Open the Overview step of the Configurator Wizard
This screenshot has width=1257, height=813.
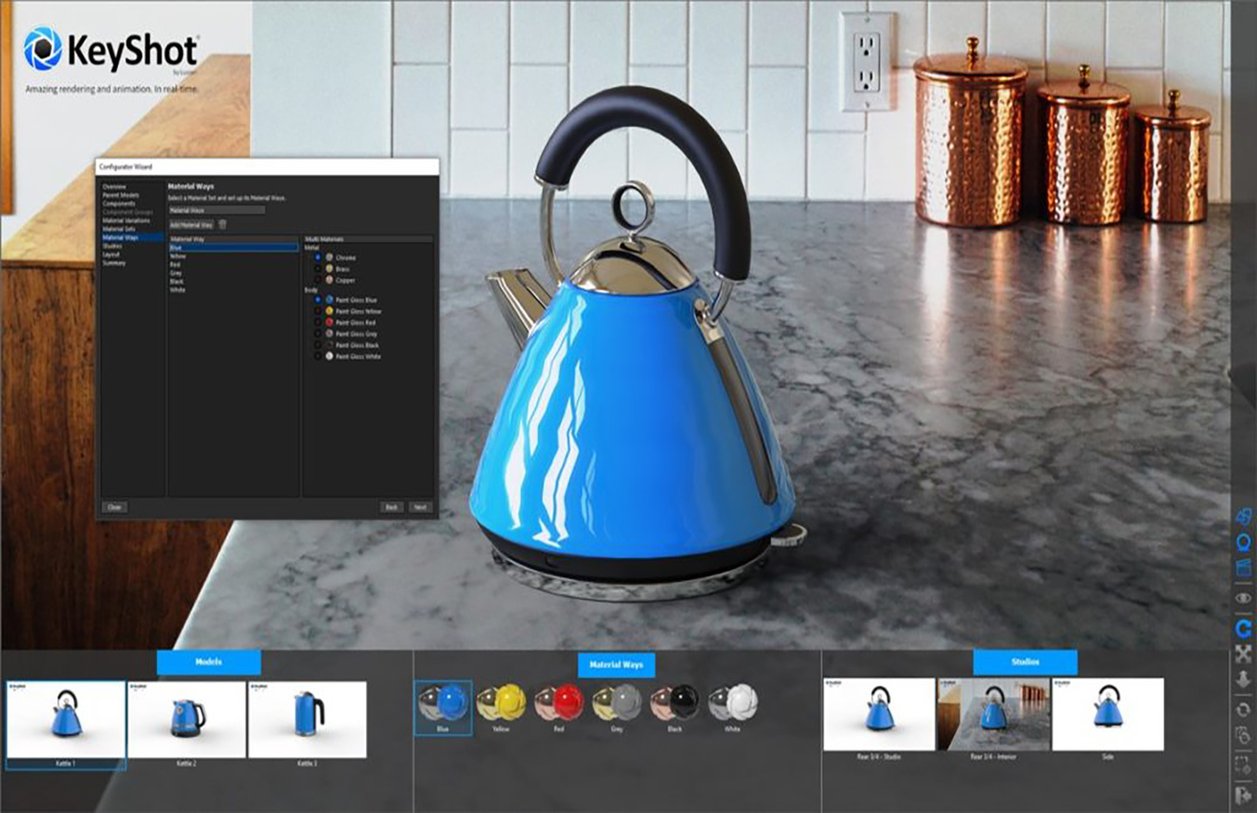tap(116, 186)
